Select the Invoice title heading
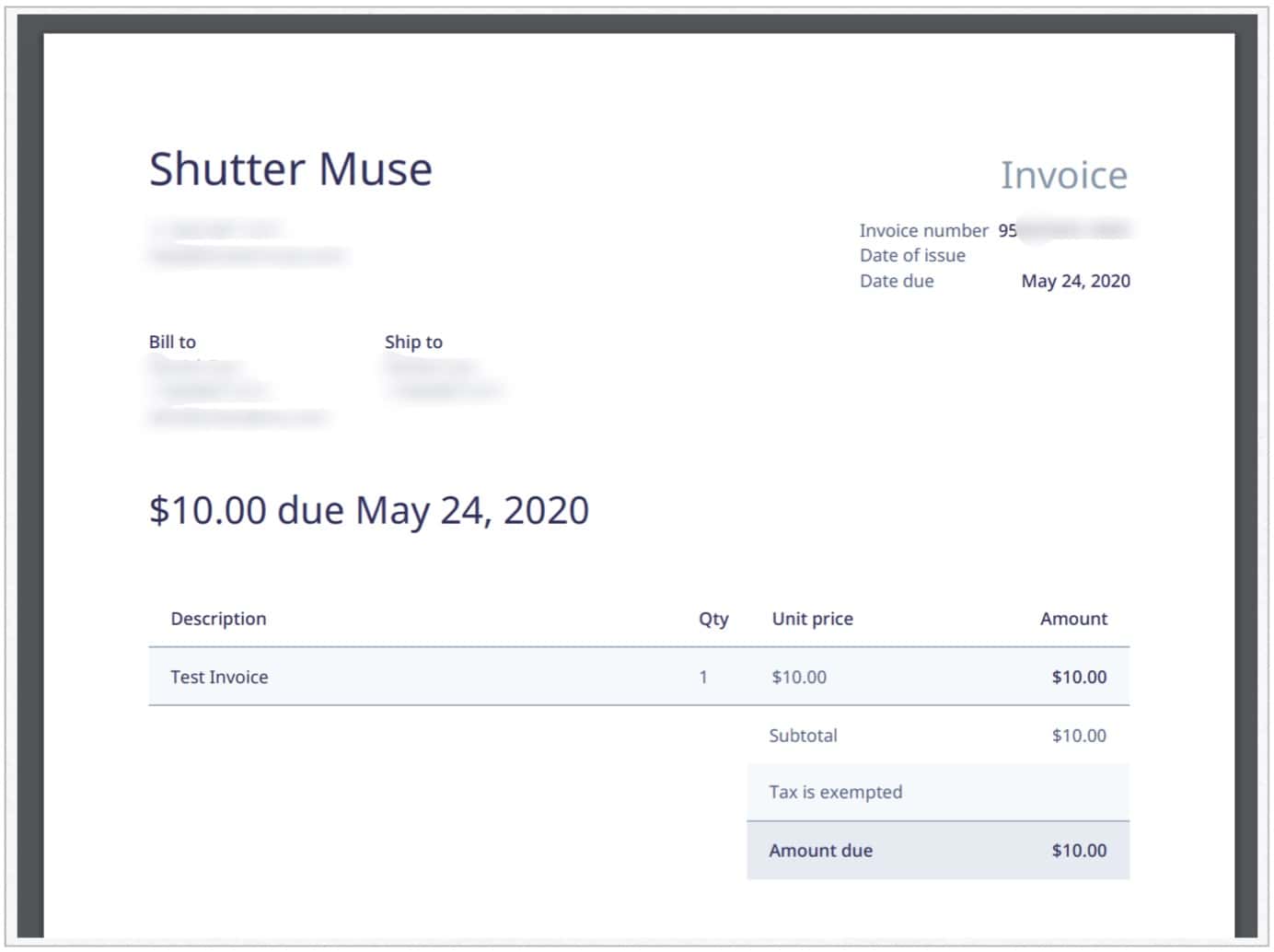 click(x=1065, y=174)
